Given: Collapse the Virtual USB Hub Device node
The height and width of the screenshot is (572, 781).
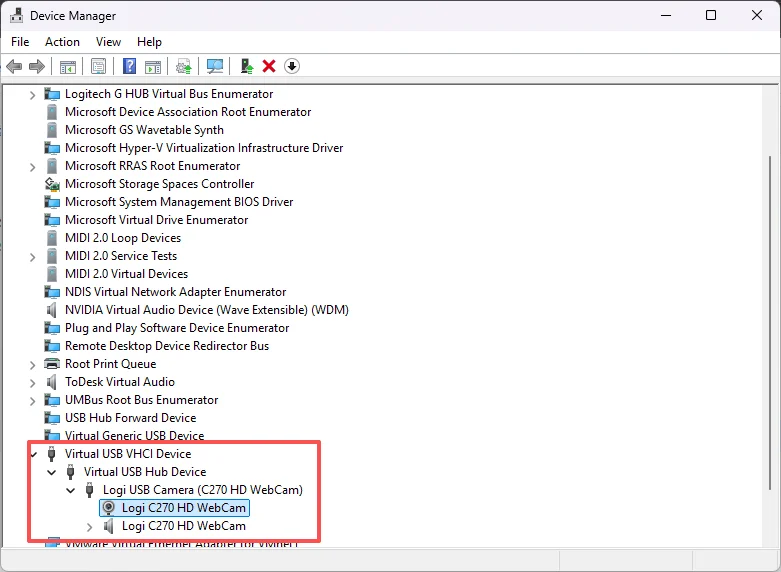Looking at the screenshot, I should pos(52,472).
